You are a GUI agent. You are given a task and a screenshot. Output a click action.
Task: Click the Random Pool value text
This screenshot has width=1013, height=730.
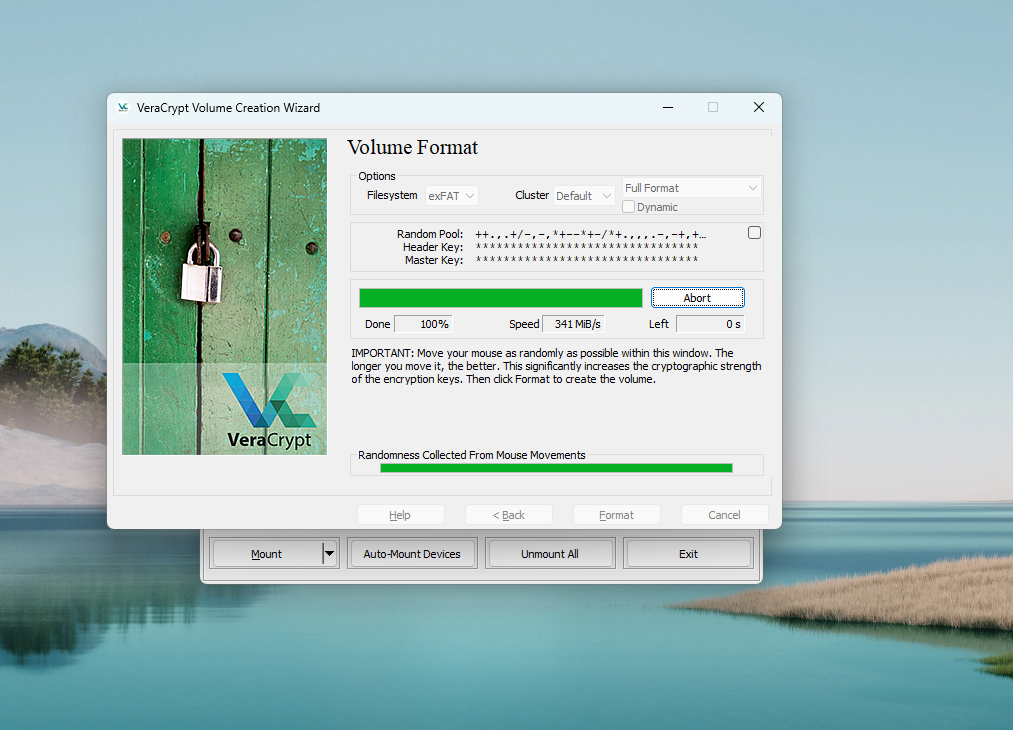(590, 235)
